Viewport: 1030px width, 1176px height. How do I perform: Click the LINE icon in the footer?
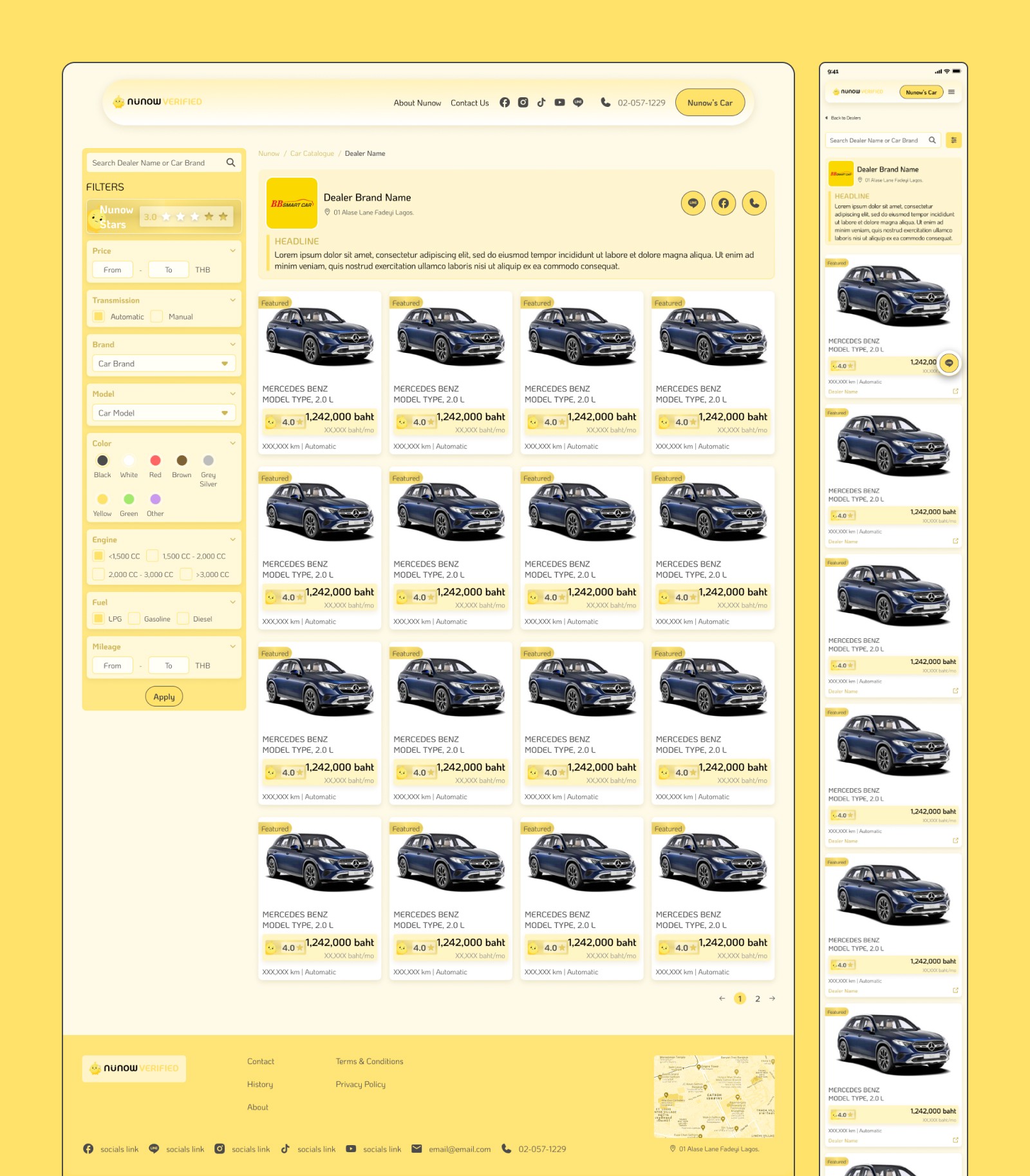(154, 1149)
